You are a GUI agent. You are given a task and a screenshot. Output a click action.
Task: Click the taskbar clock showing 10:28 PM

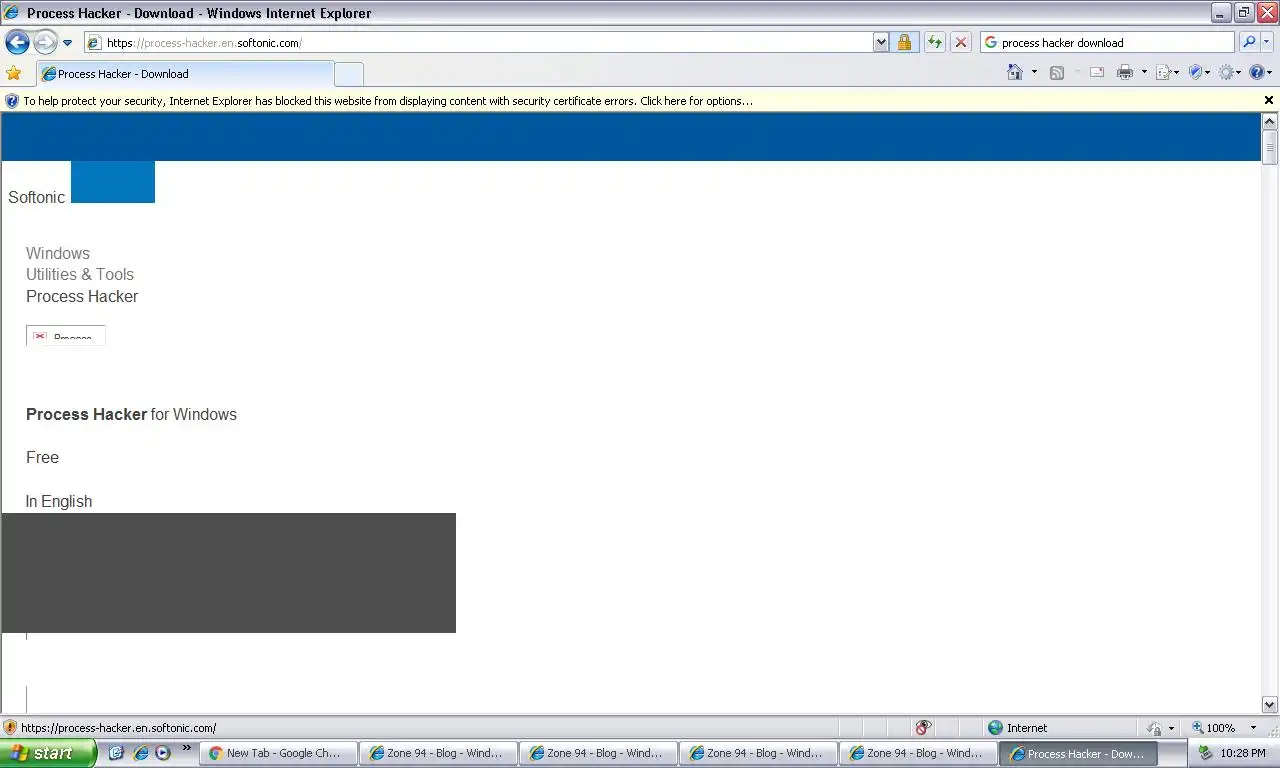coord(1243,753)
